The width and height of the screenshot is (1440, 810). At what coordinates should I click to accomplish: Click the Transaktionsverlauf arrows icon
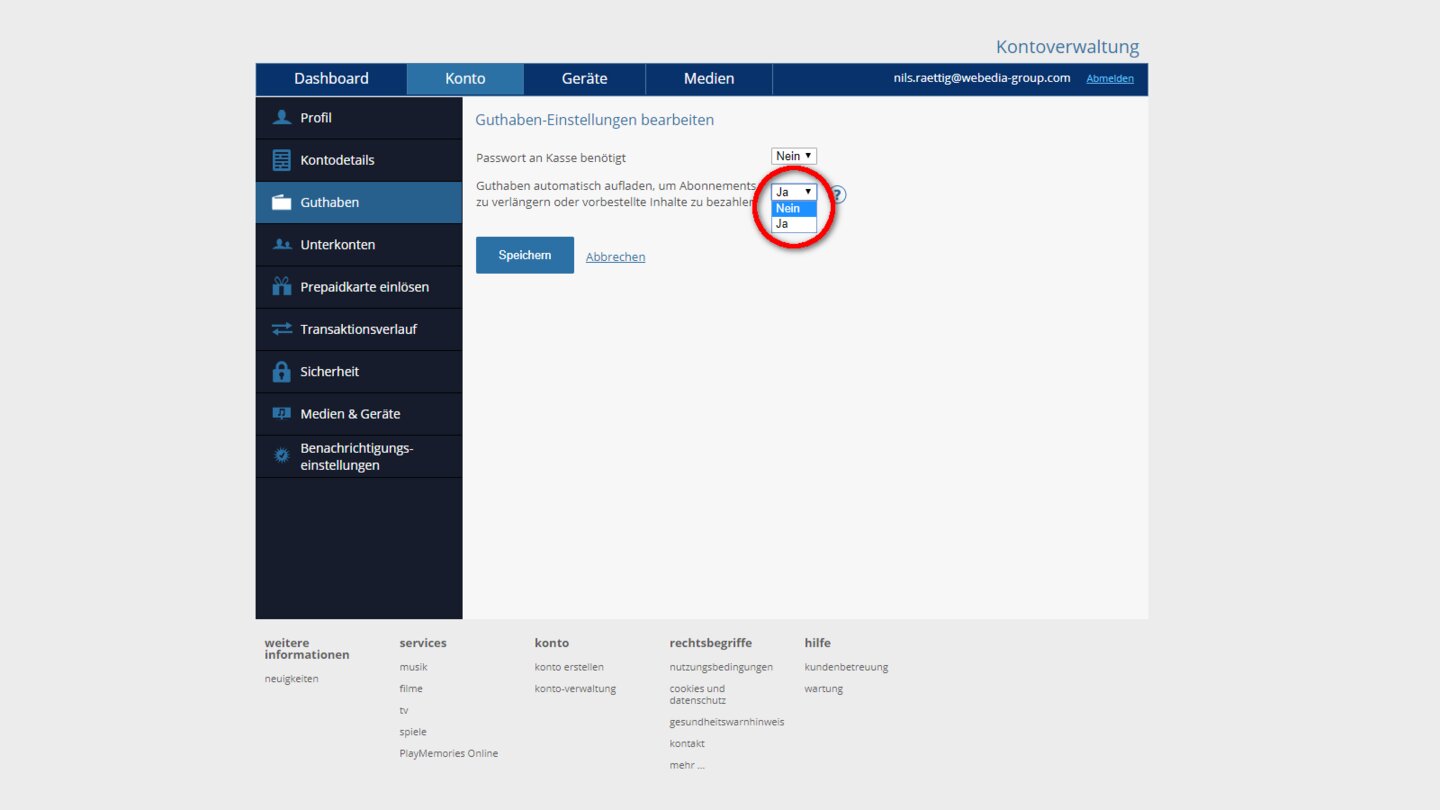(282, 329)
